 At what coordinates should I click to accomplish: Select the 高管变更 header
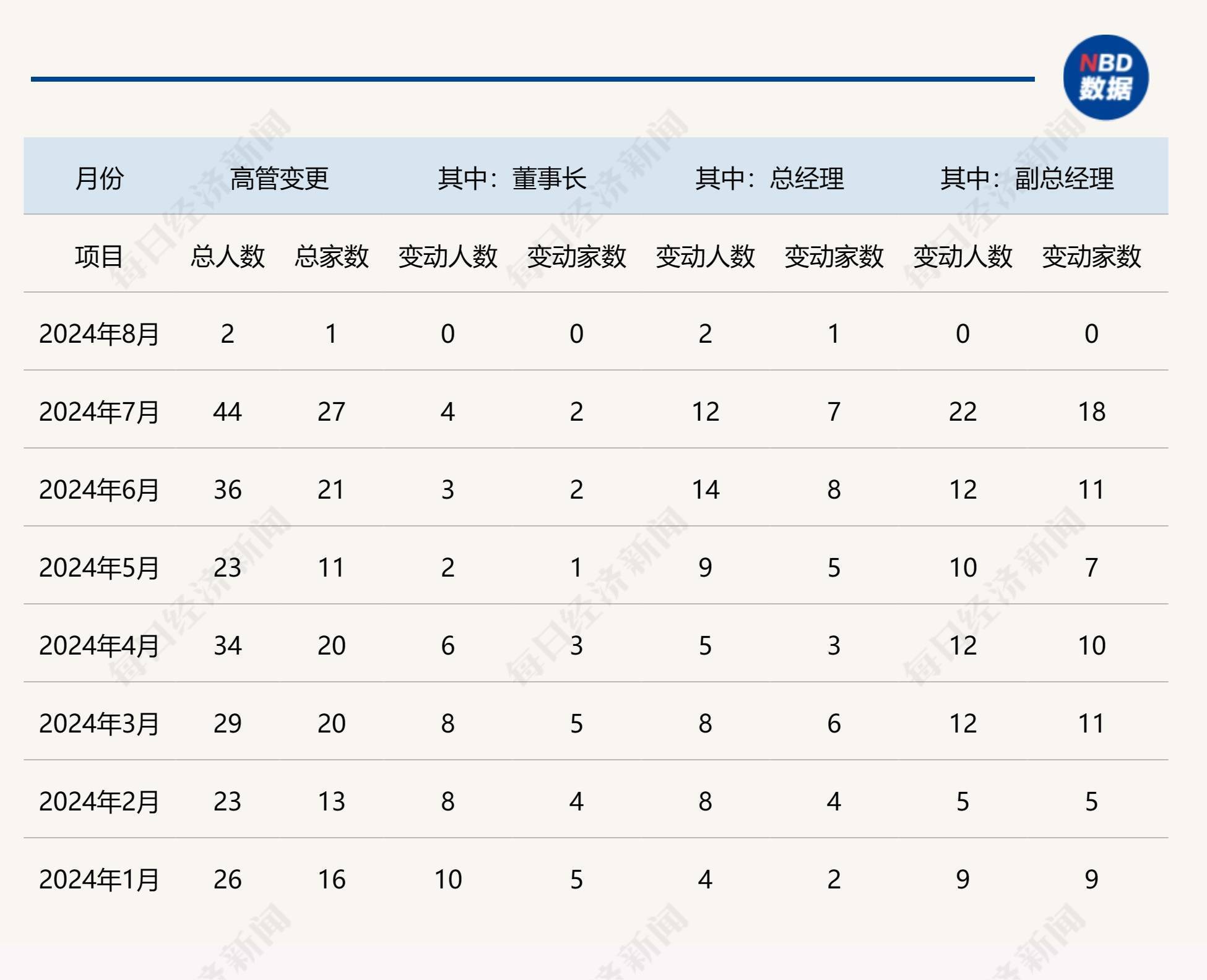[x=279, y=178]
